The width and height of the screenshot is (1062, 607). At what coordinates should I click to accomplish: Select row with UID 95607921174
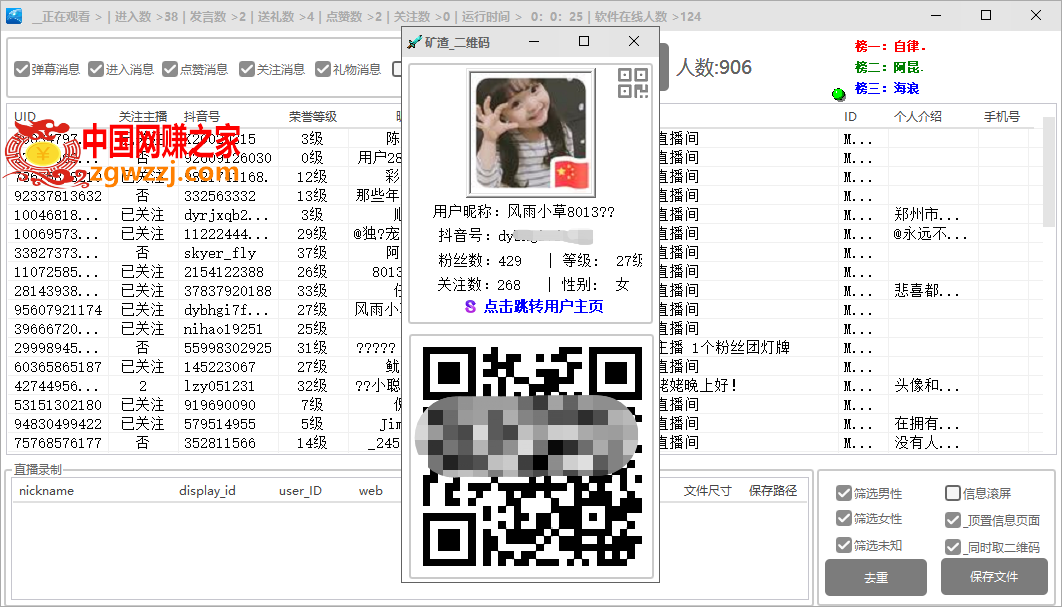pyautogui.click(x=58, y=310)
